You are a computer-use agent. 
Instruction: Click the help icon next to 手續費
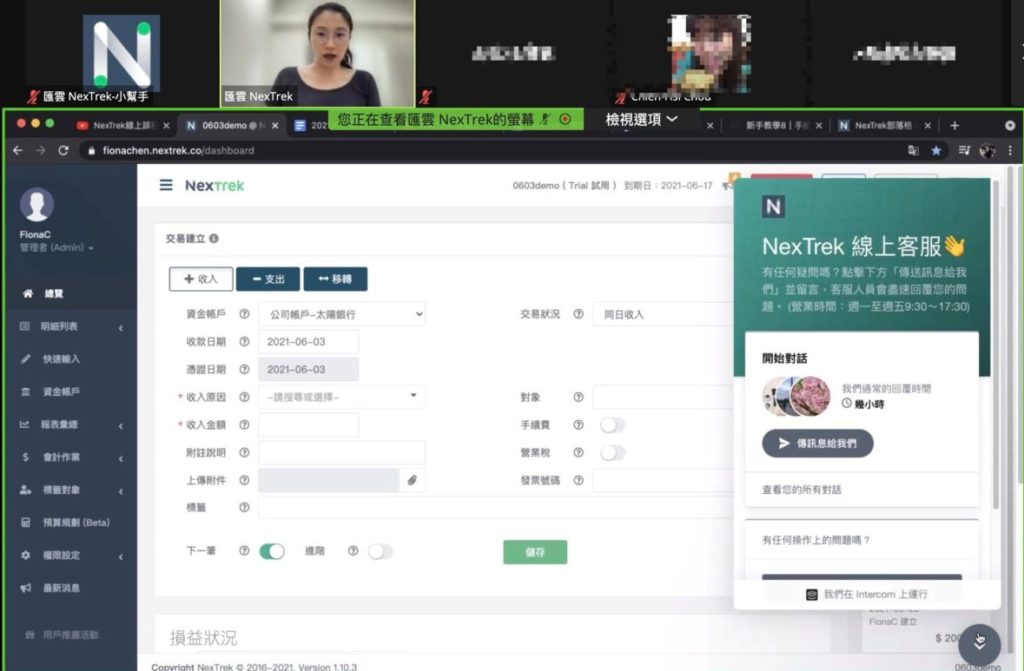click(579, 425)
